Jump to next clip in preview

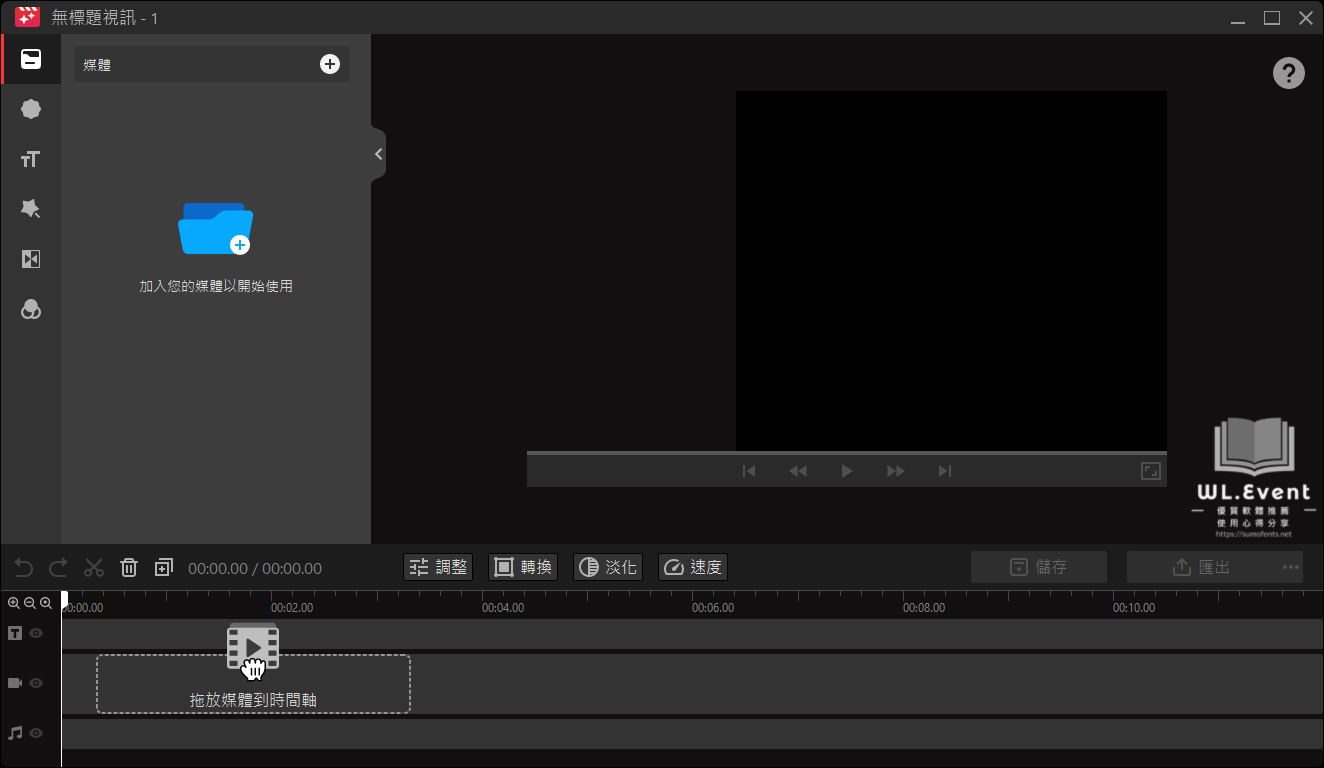click(945, 471)
